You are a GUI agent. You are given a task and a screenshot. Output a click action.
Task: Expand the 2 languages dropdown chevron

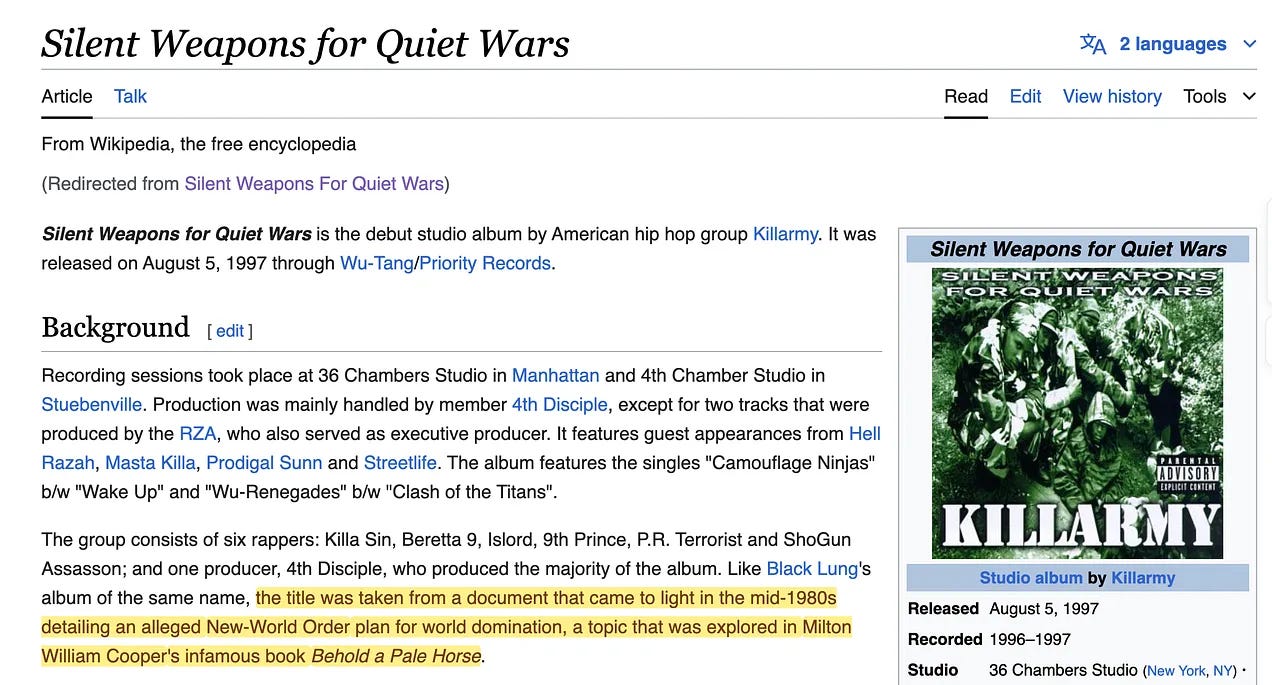tap(1249, 44)
